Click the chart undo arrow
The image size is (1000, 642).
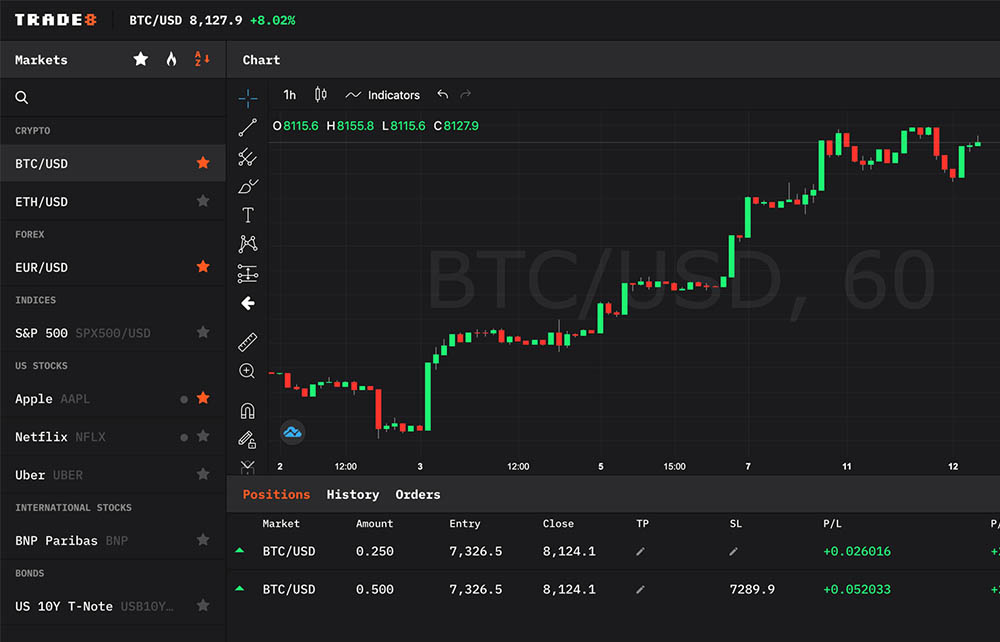coord(443,95)
